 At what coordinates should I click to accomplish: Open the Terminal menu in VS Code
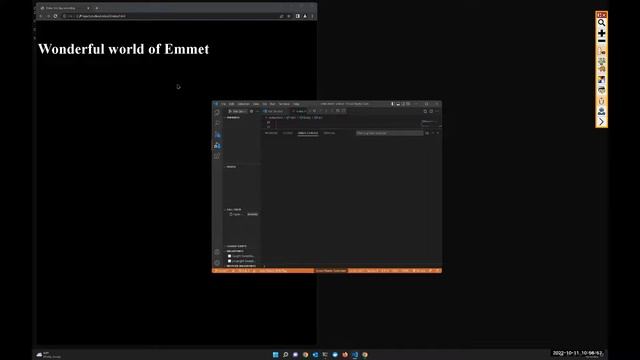pos(284,104)
